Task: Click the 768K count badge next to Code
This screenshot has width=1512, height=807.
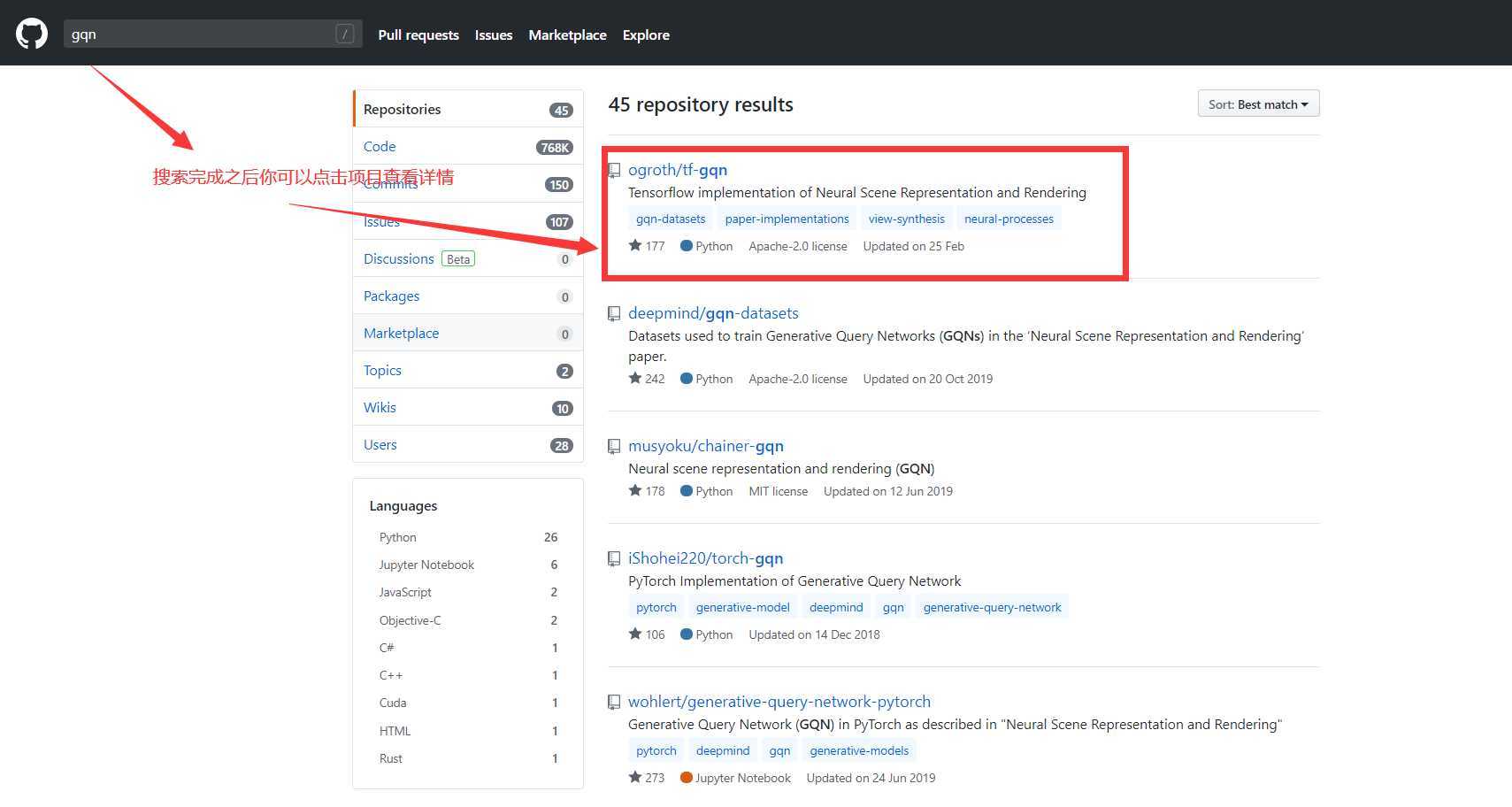Action: point(555,148)
